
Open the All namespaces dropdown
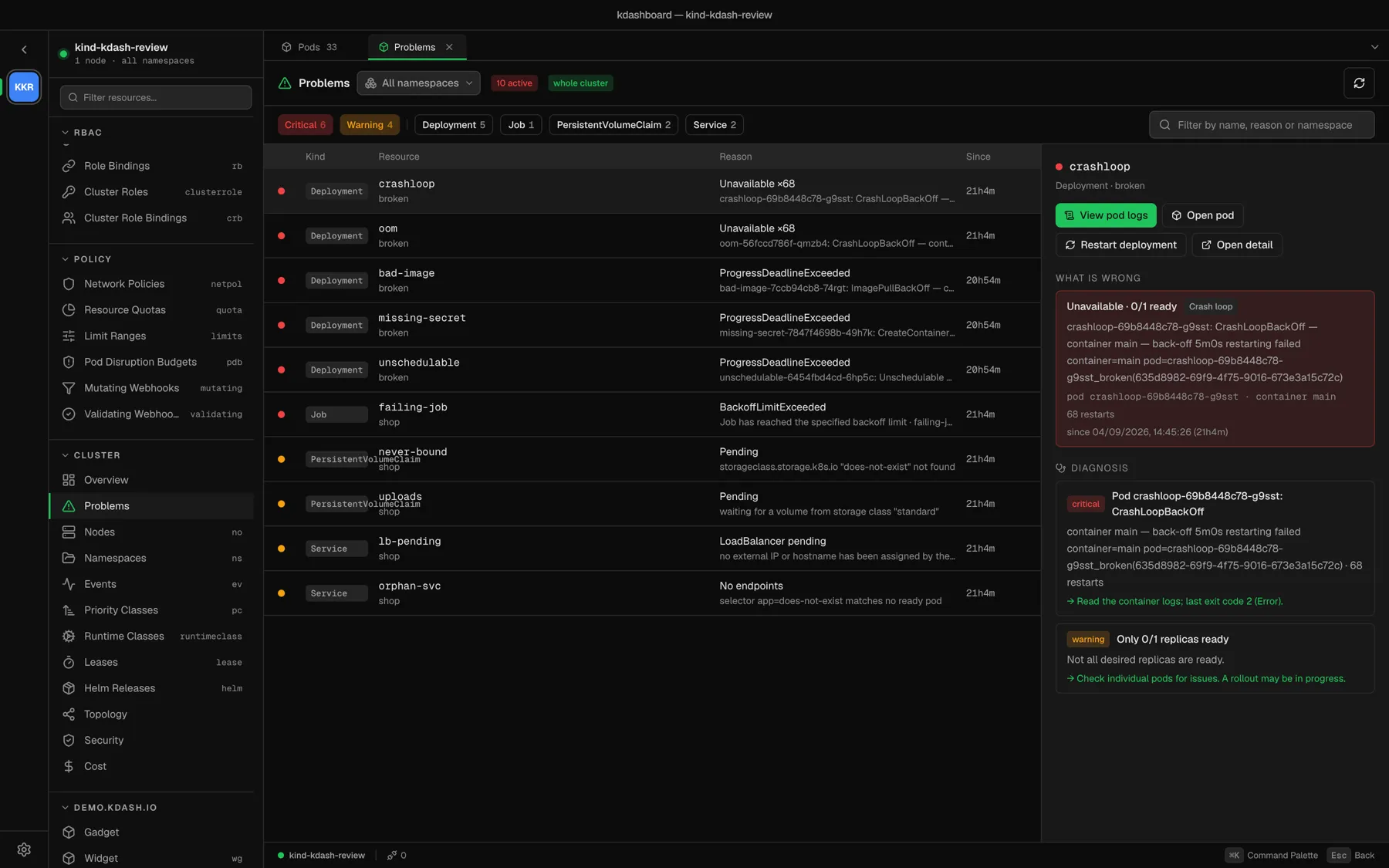(x=418, y=83)
